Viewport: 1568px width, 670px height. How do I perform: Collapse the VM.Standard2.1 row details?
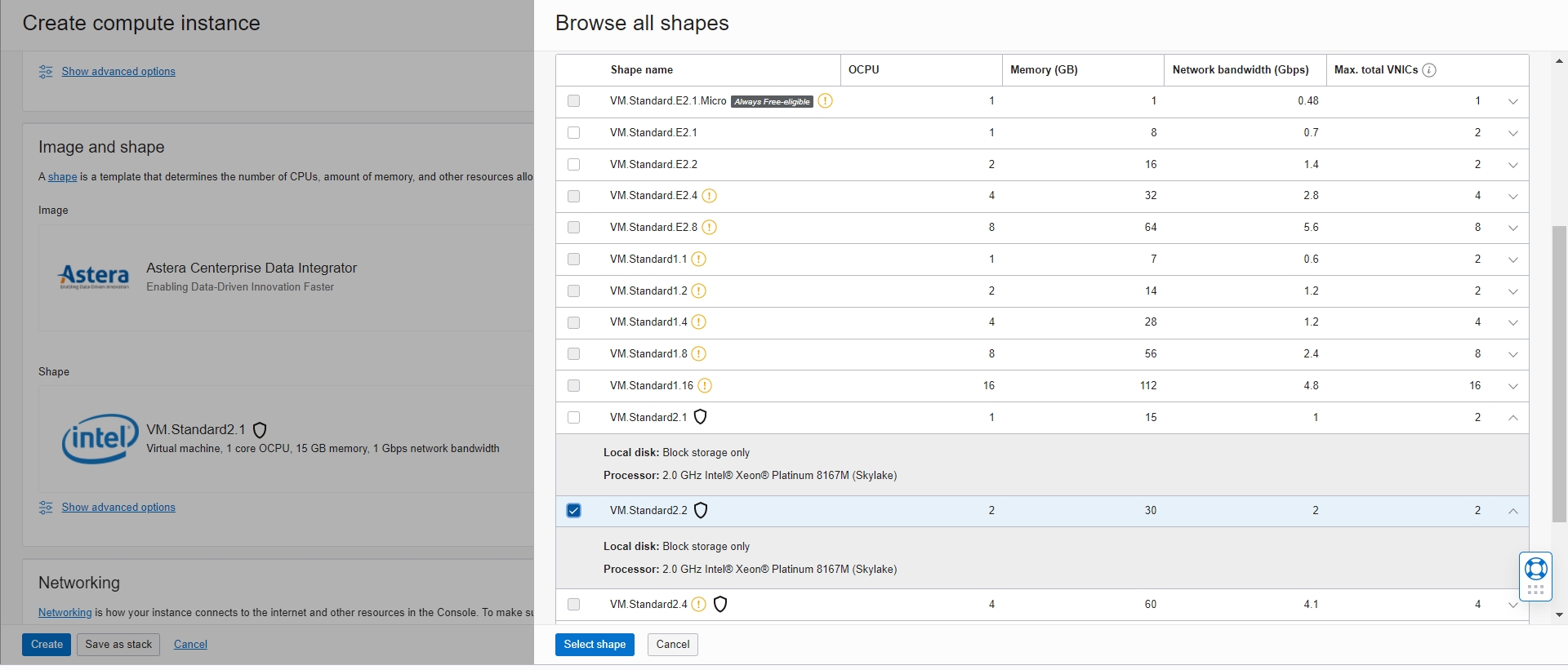point(1512,418)
